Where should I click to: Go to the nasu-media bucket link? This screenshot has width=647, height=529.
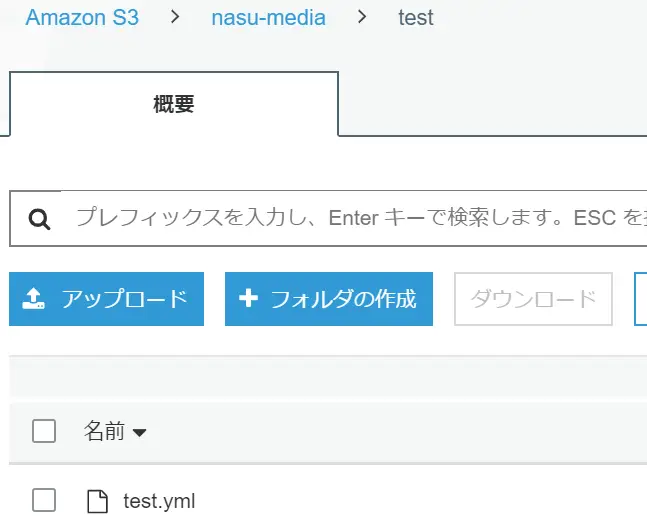click(269, 17)
